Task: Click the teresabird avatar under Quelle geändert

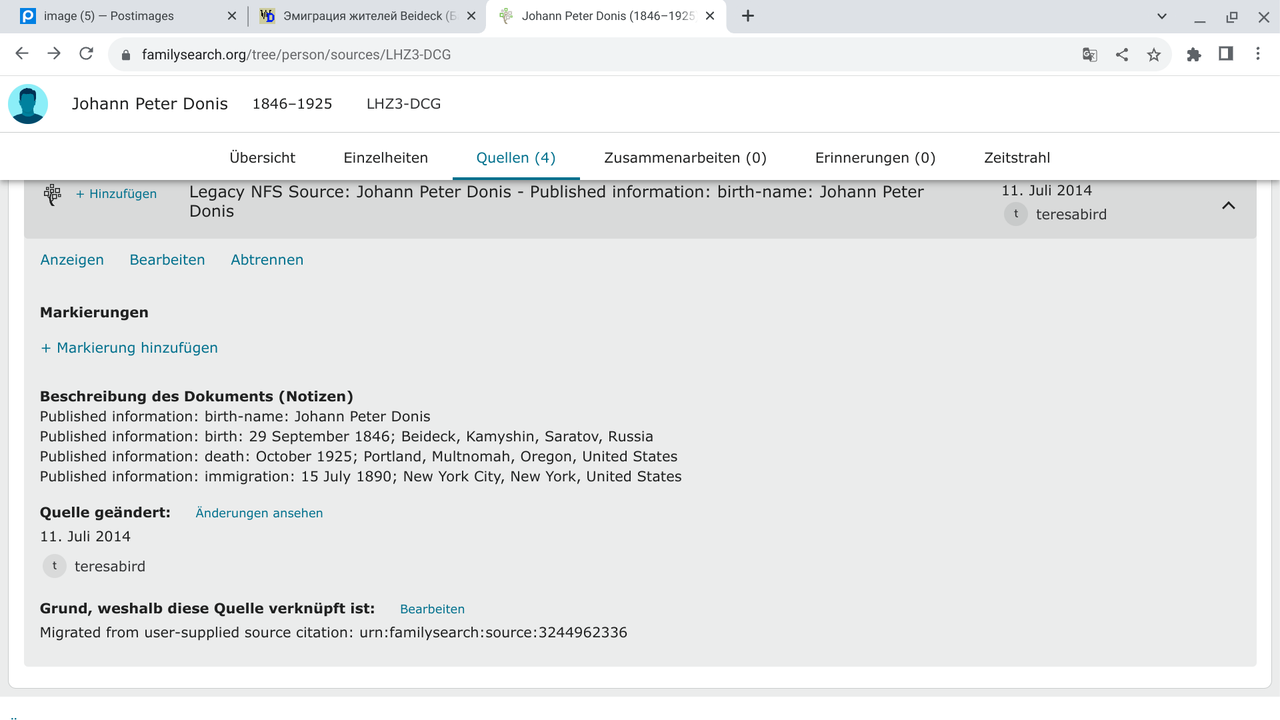Action: tap(54, 566)
